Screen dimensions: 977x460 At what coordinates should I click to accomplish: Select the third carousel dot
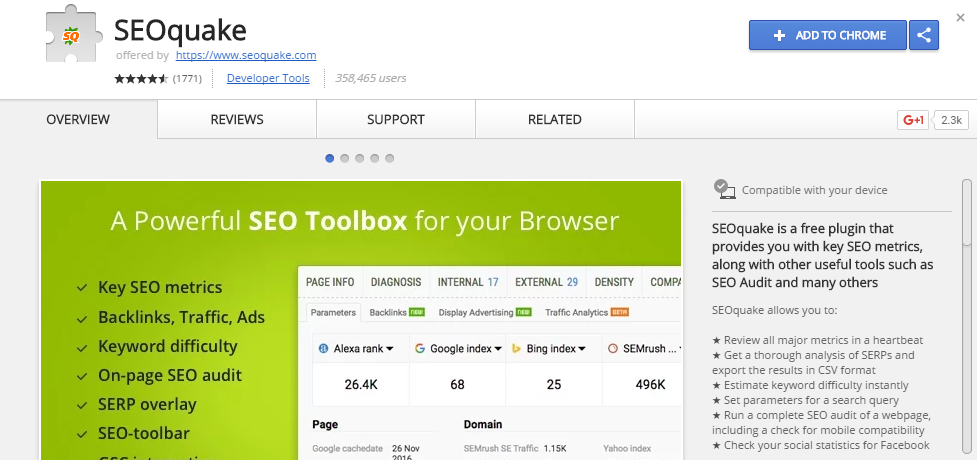(360, 158)
